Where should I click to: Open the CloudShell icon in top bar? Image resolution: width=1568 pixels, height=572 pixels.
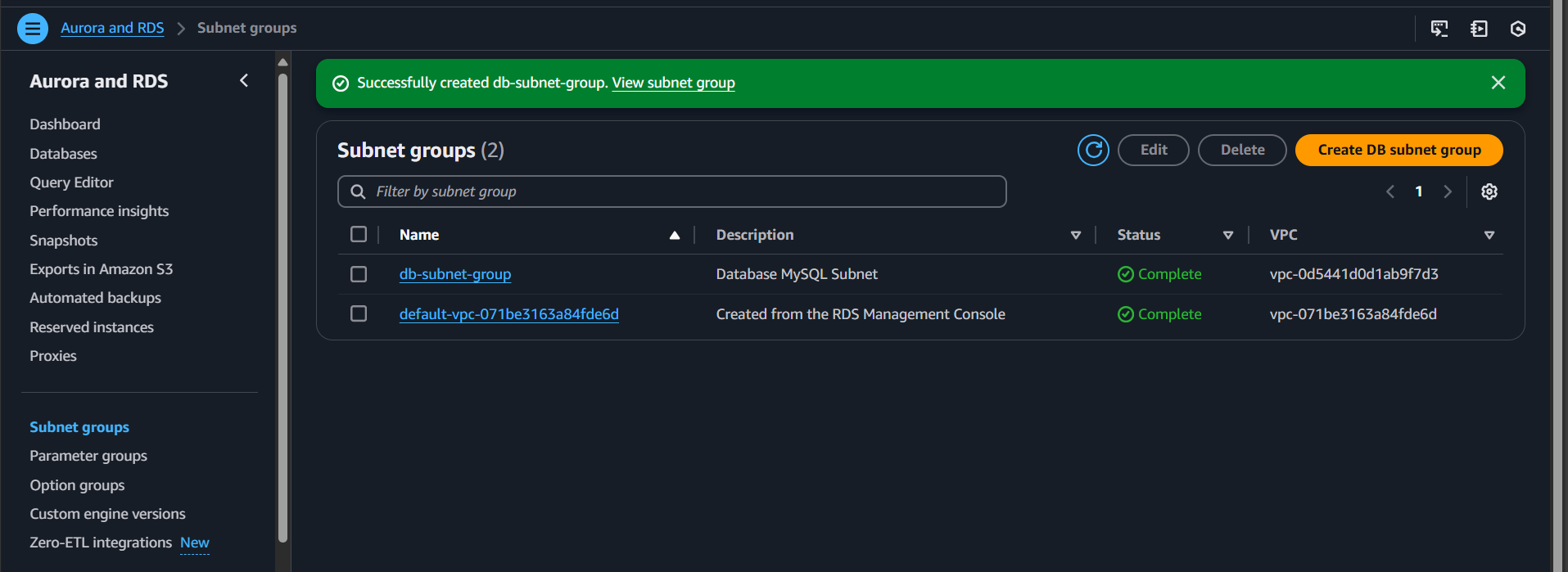tap(1439, 29)
